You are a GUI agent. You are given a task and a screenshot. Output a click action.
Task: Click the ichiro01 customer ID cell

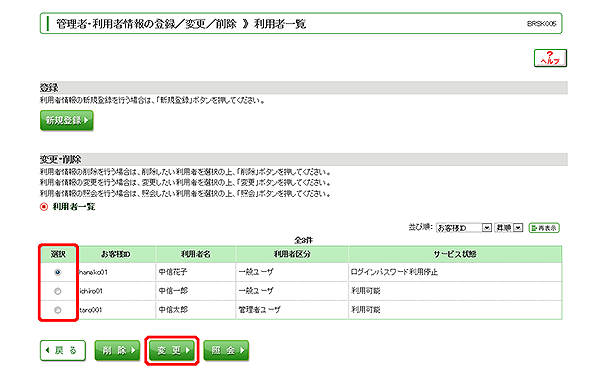(116, 291)
